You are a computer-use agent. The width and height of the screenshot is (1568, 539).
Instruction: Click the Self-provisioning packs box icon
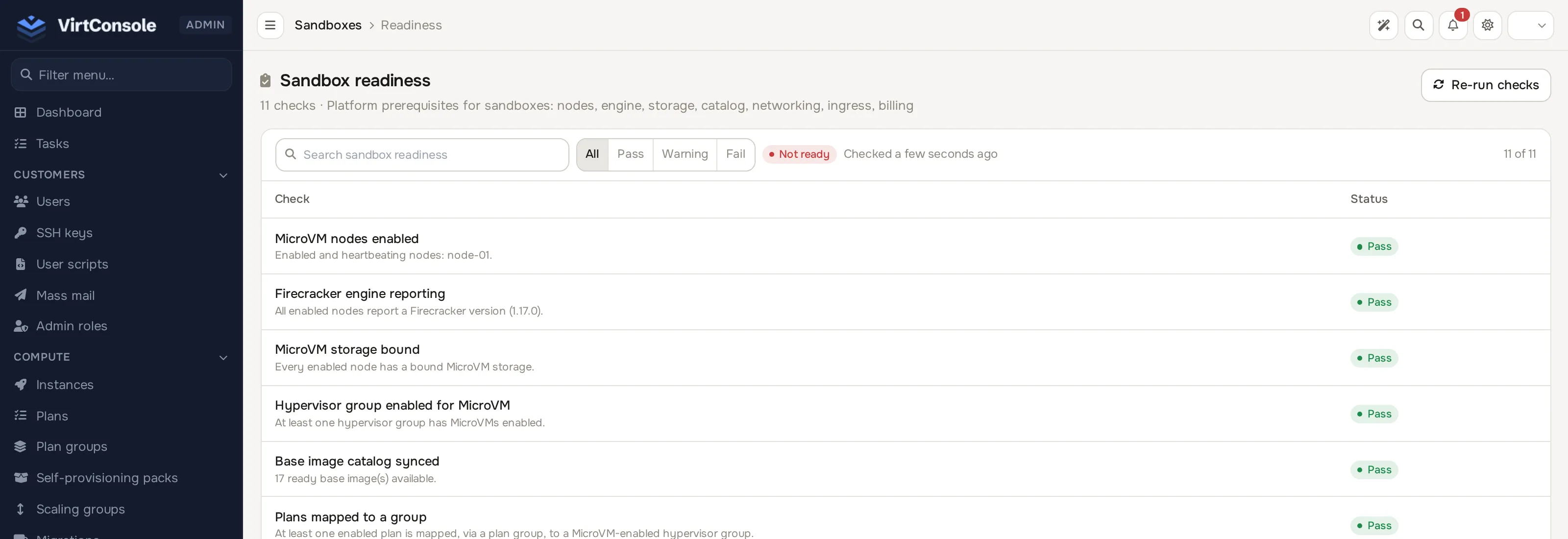[x=21, y=478]
